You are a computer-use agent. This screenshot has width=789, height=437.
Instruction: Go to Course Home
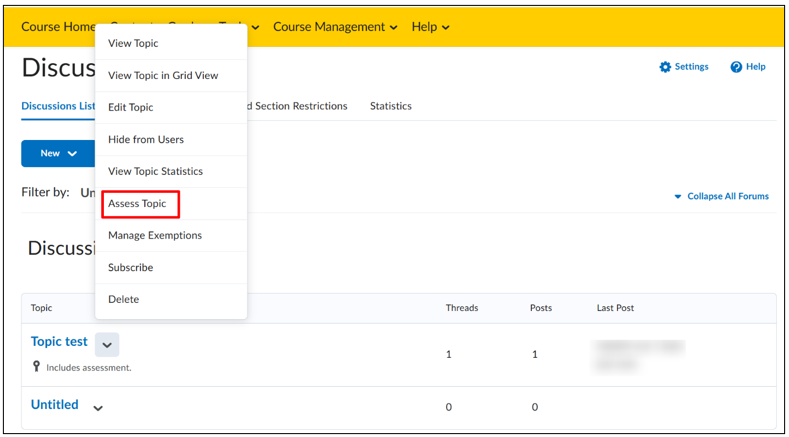[58, 27]
